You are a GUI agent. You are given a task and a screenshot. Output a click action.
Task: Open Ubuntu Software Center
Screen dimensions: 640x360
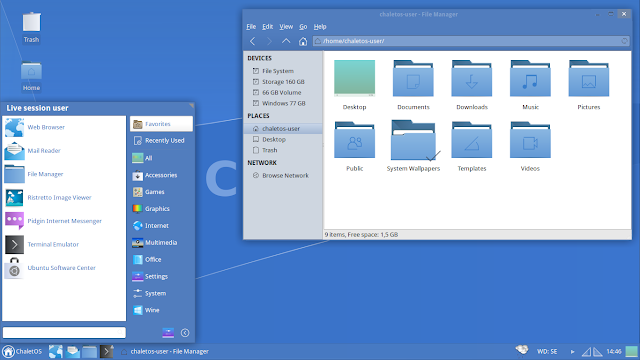(x=50, y=268)
